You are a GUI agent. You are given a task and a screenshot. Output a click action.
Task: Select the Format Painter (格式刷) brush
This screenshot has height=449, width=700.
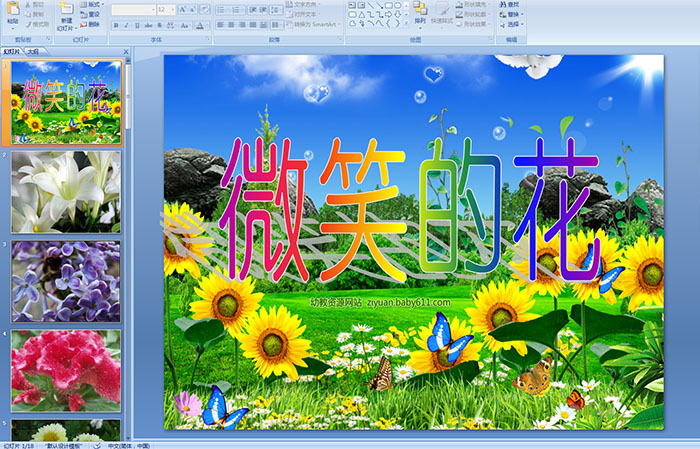tap(28, 24)
